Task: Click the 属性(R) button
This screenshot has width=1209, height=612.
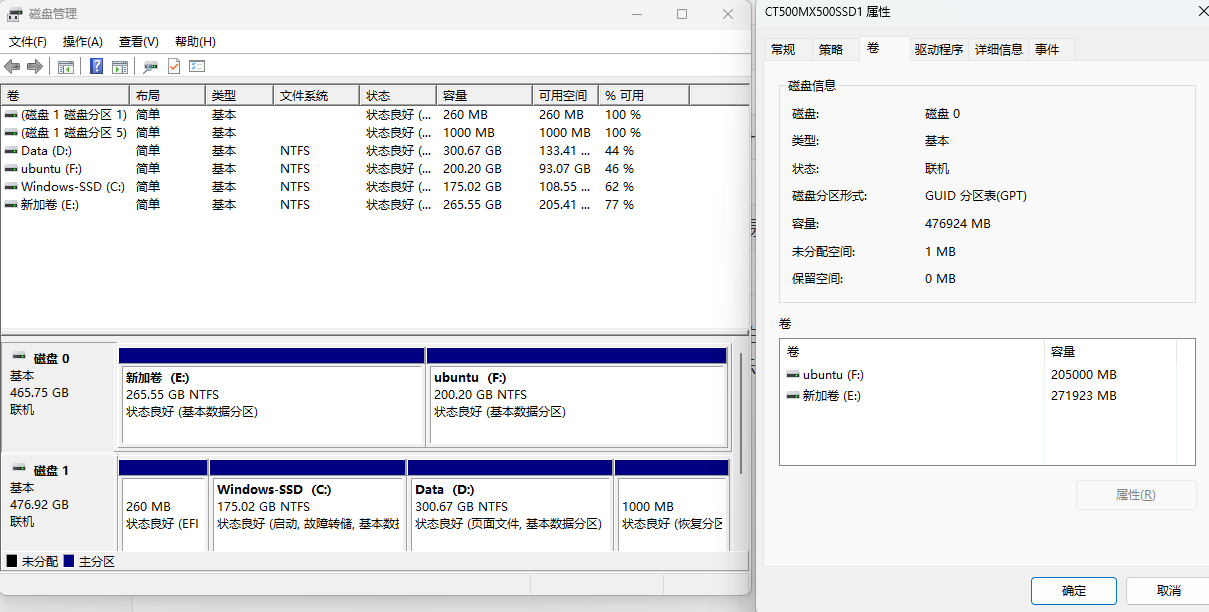Action: tap(1135, 495)
